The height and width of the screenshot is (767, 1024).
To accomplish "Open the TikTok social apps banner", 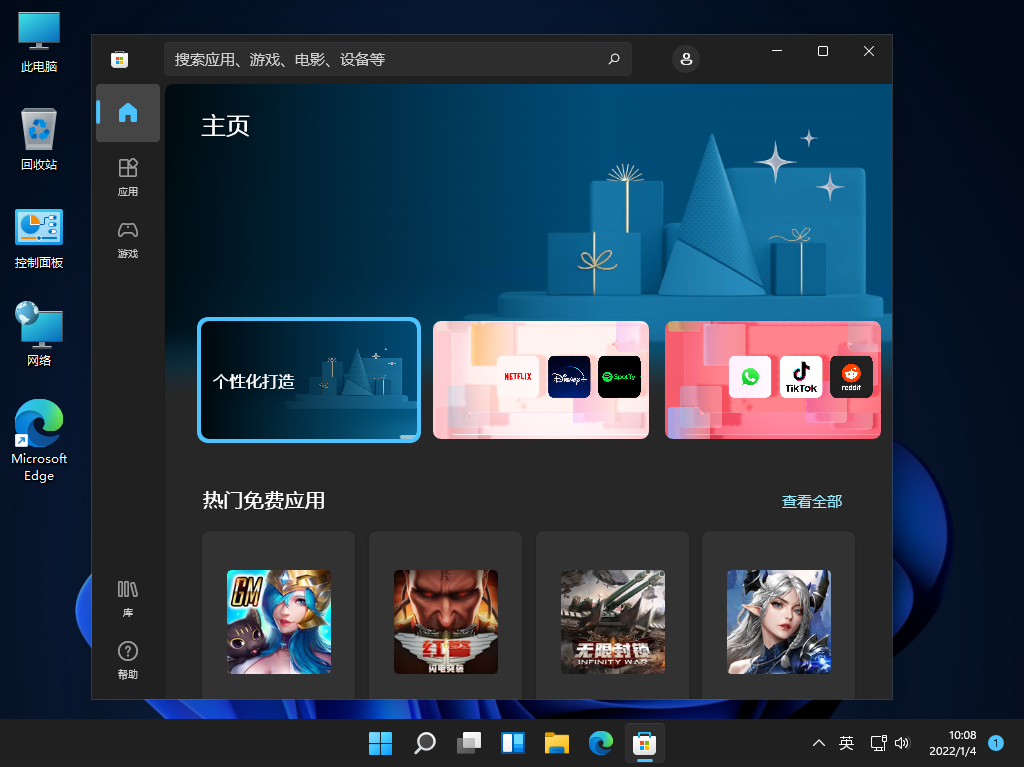I will [x=772, y=380].
